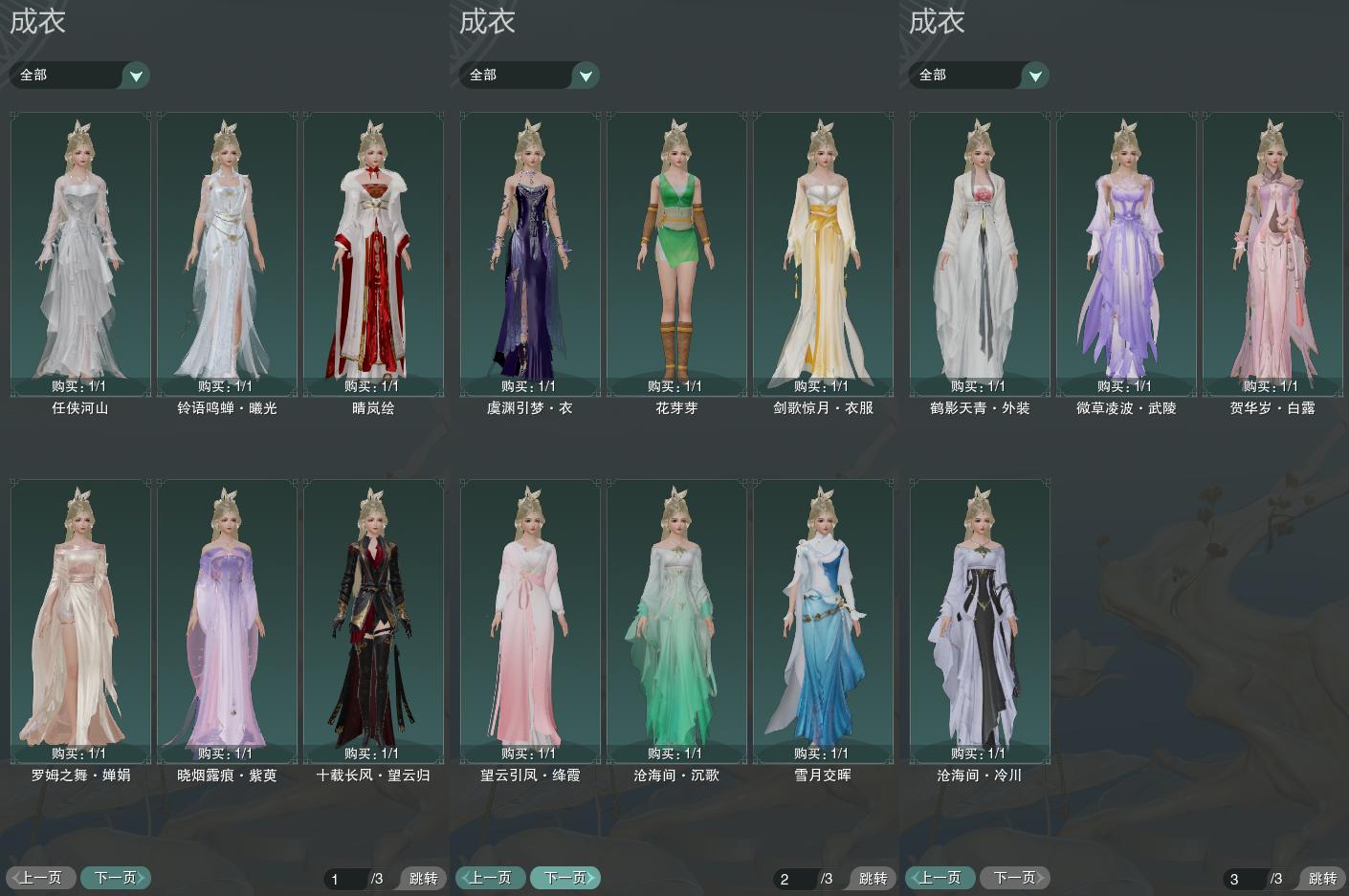Select the green 沧海间·沉歌 outfit
Viewport: 1349px width, 896px height.
pos(676,621)
